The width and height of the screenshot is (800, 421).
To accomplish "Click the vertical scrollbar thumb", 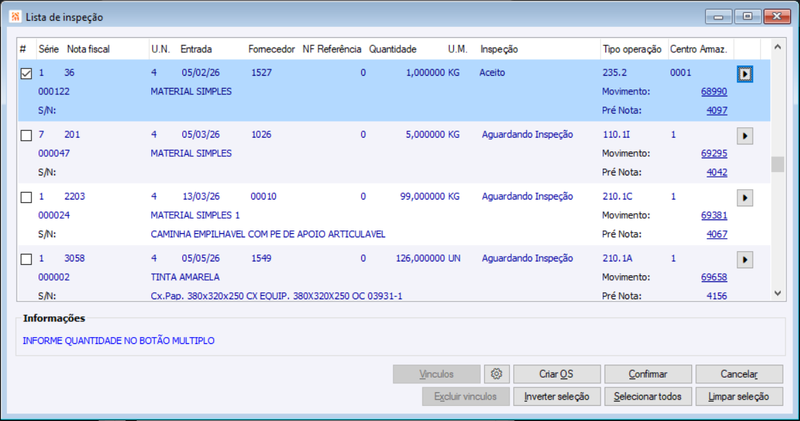I will click(x=778, y=164).
